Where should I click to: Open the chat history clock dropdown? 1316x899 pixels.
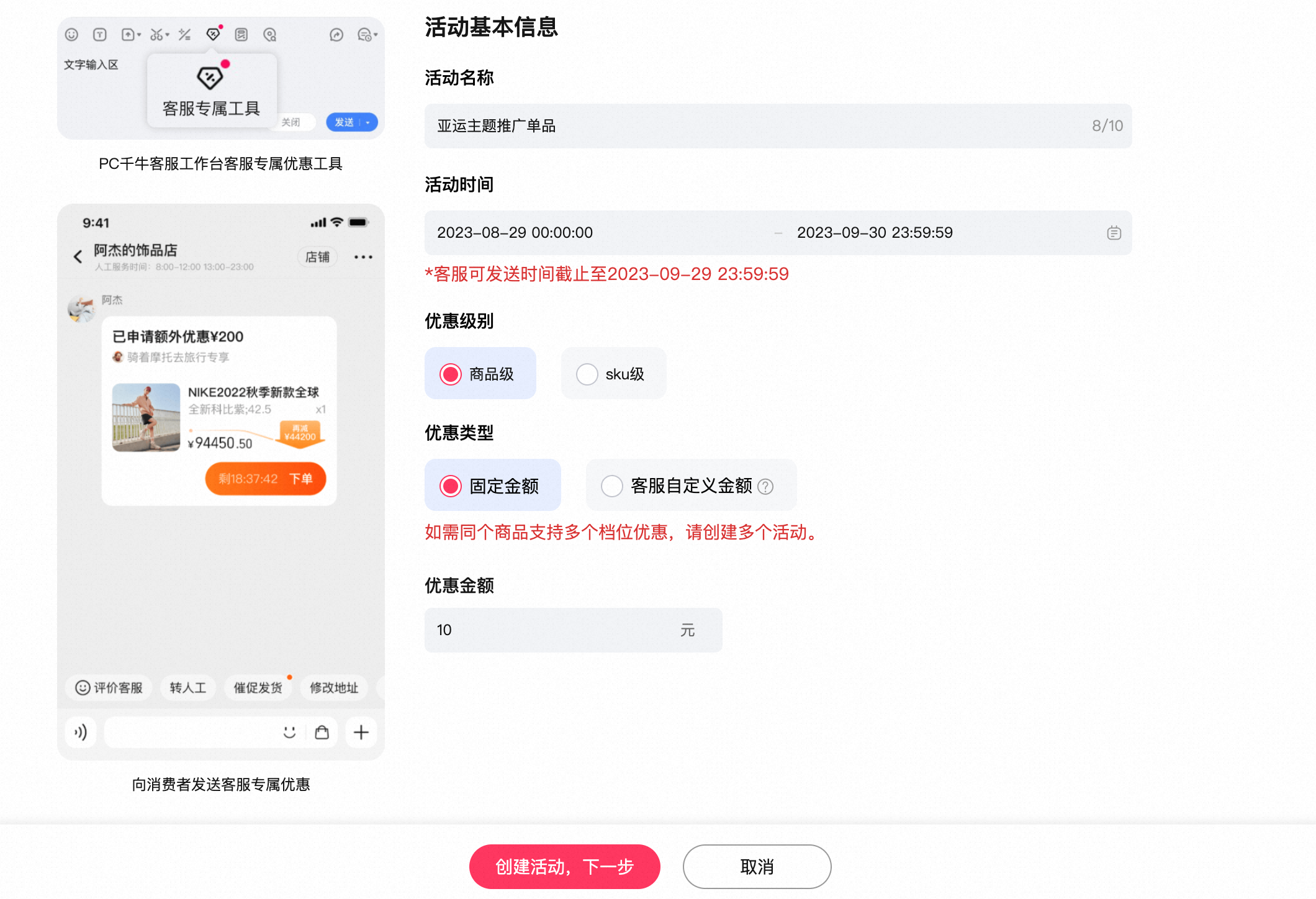[367, 35]
